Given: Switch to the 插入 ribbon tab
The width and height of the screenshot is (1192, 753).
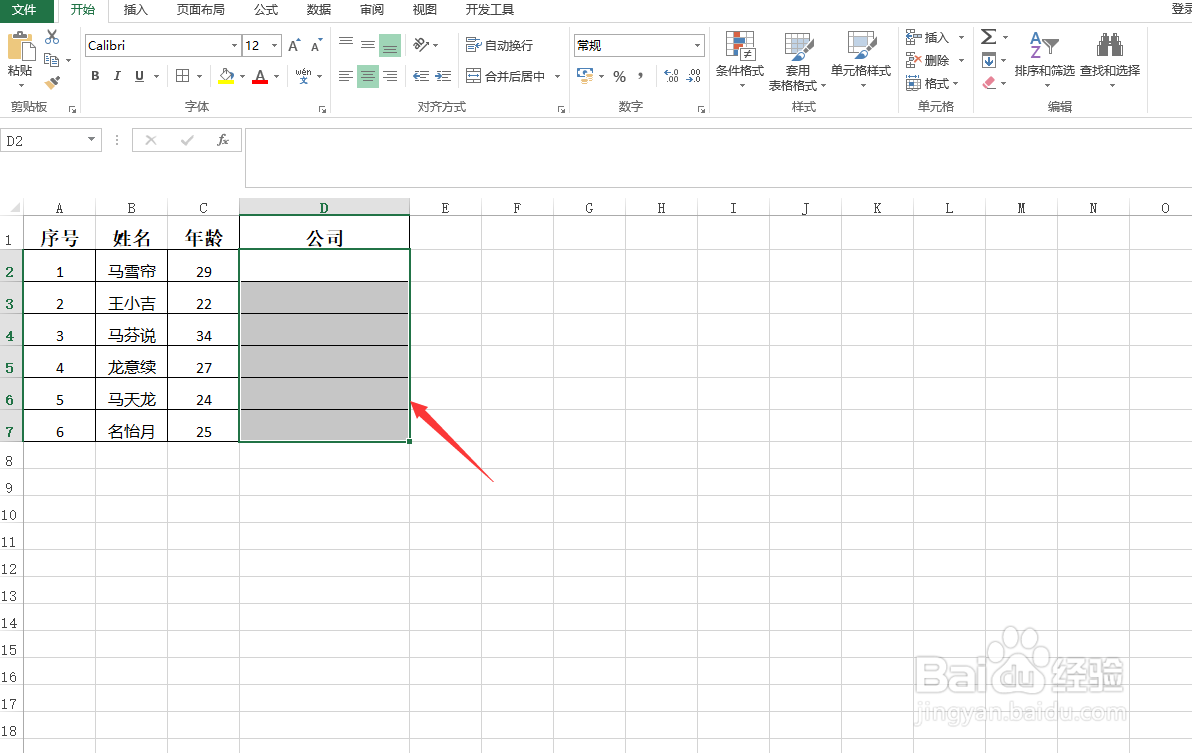Looking at the screenshot, I should pos(135,10).
